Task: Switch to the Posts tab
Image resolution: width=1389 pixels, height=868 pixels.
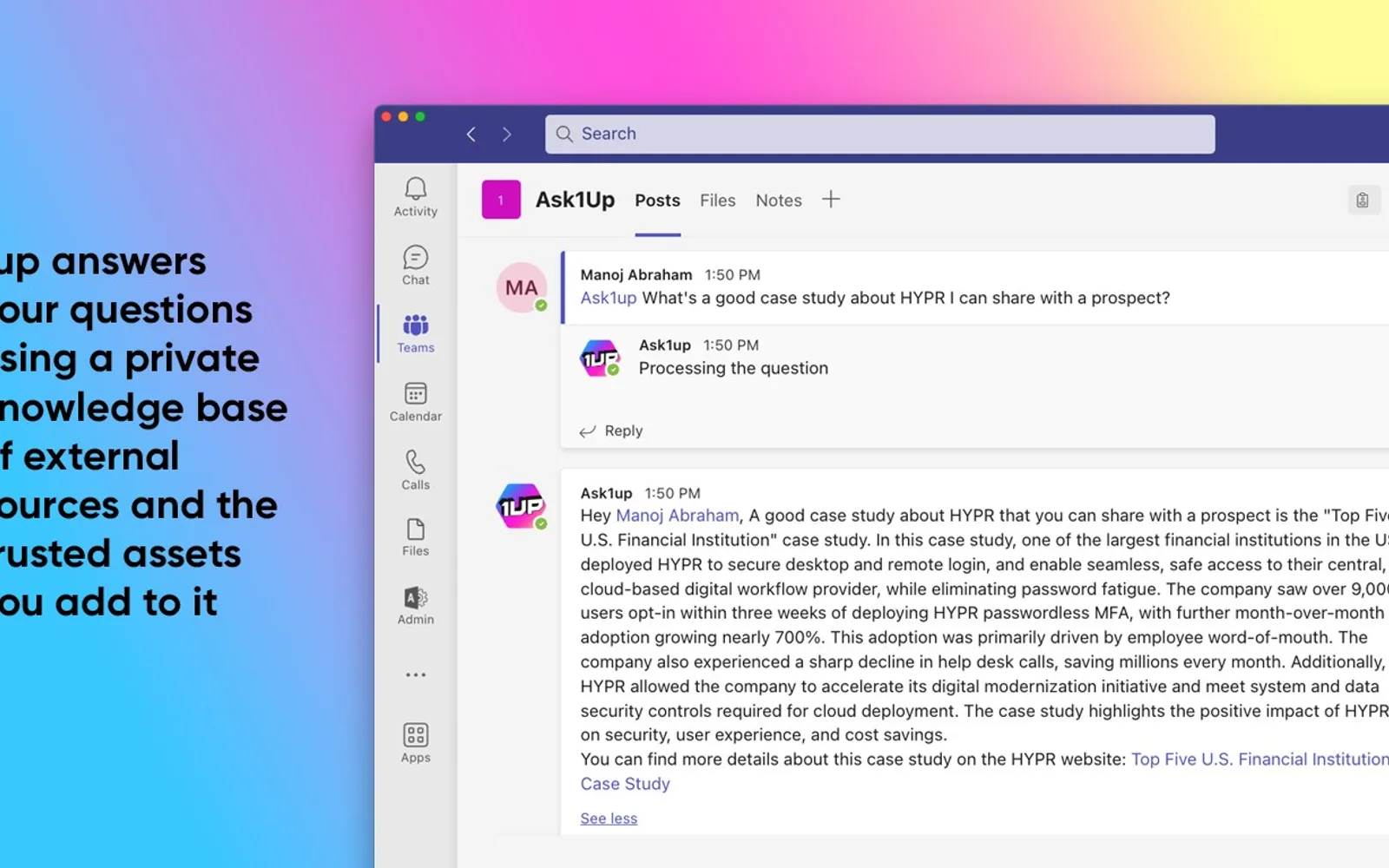Action: coord(657,201)
